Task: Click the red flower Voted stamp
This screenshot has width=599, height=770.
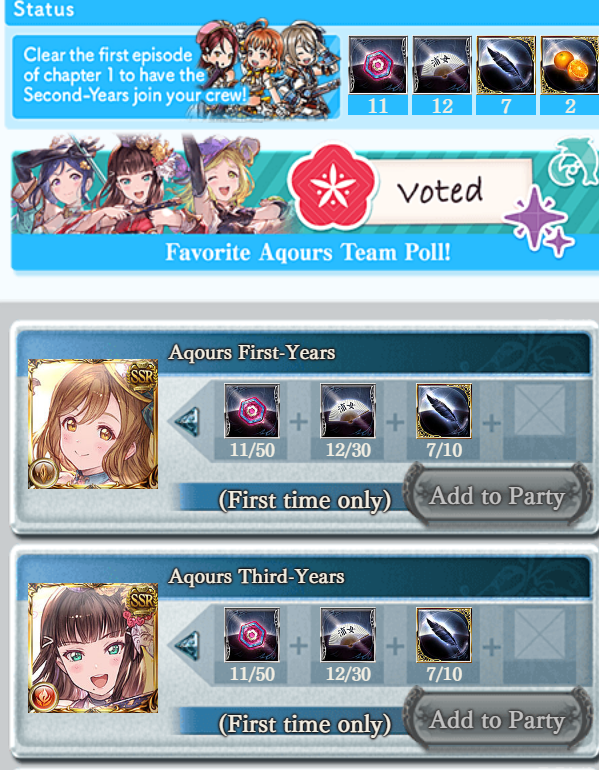Action: click(x=332, y=188)
